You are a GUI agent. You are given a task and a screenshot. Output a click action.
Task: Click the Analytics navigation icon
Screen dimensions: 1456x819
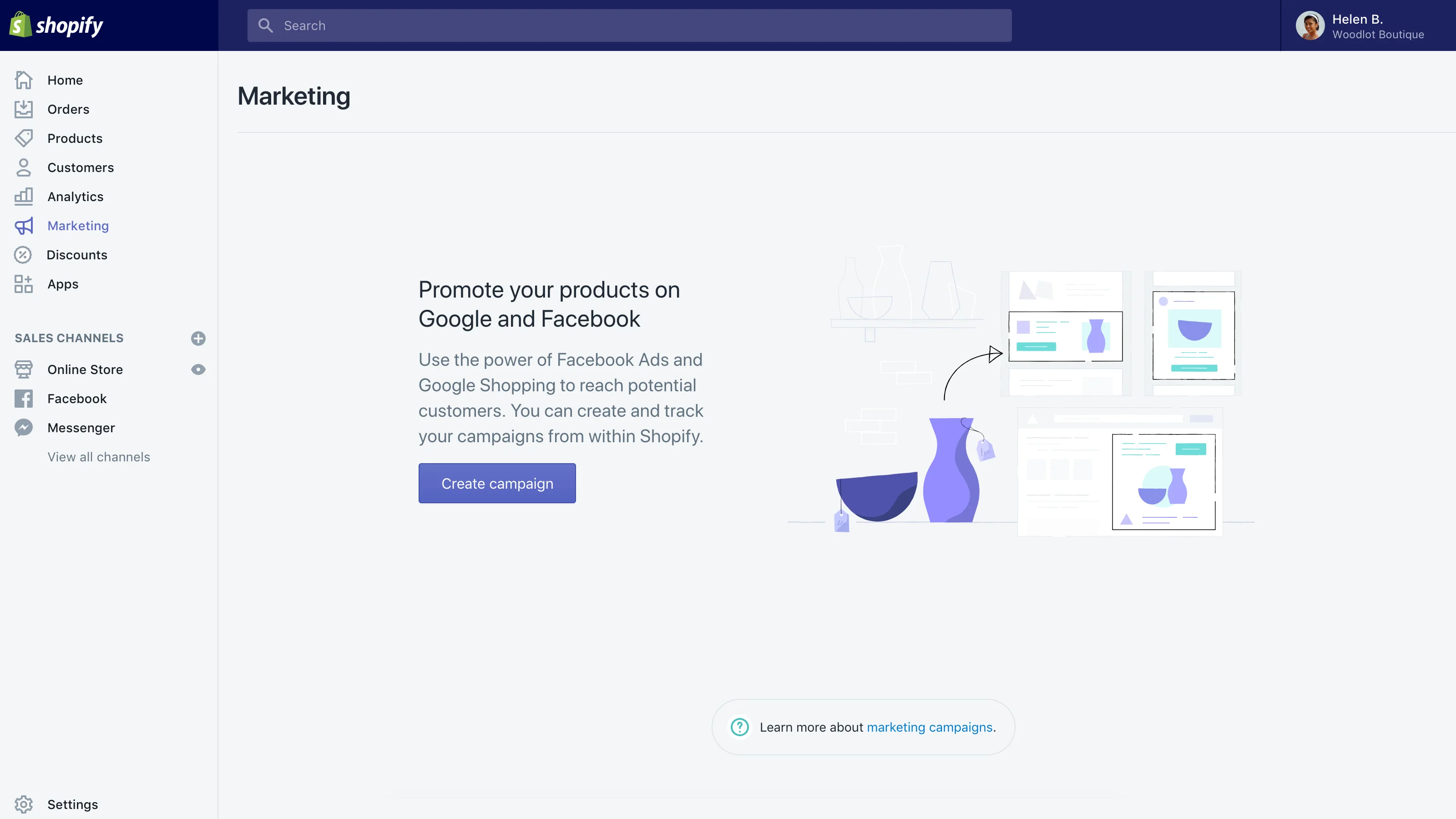[x=24, y=196]
